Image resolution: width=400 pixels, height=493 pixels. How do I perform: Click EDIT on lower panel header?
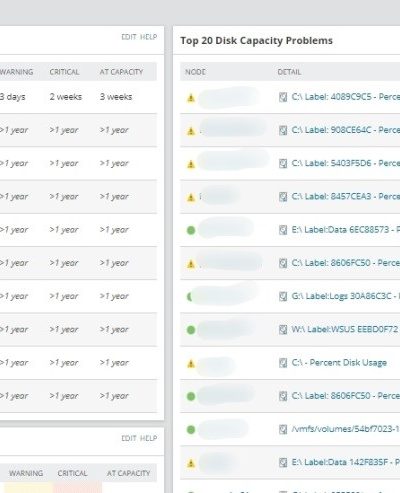[129, 438]
